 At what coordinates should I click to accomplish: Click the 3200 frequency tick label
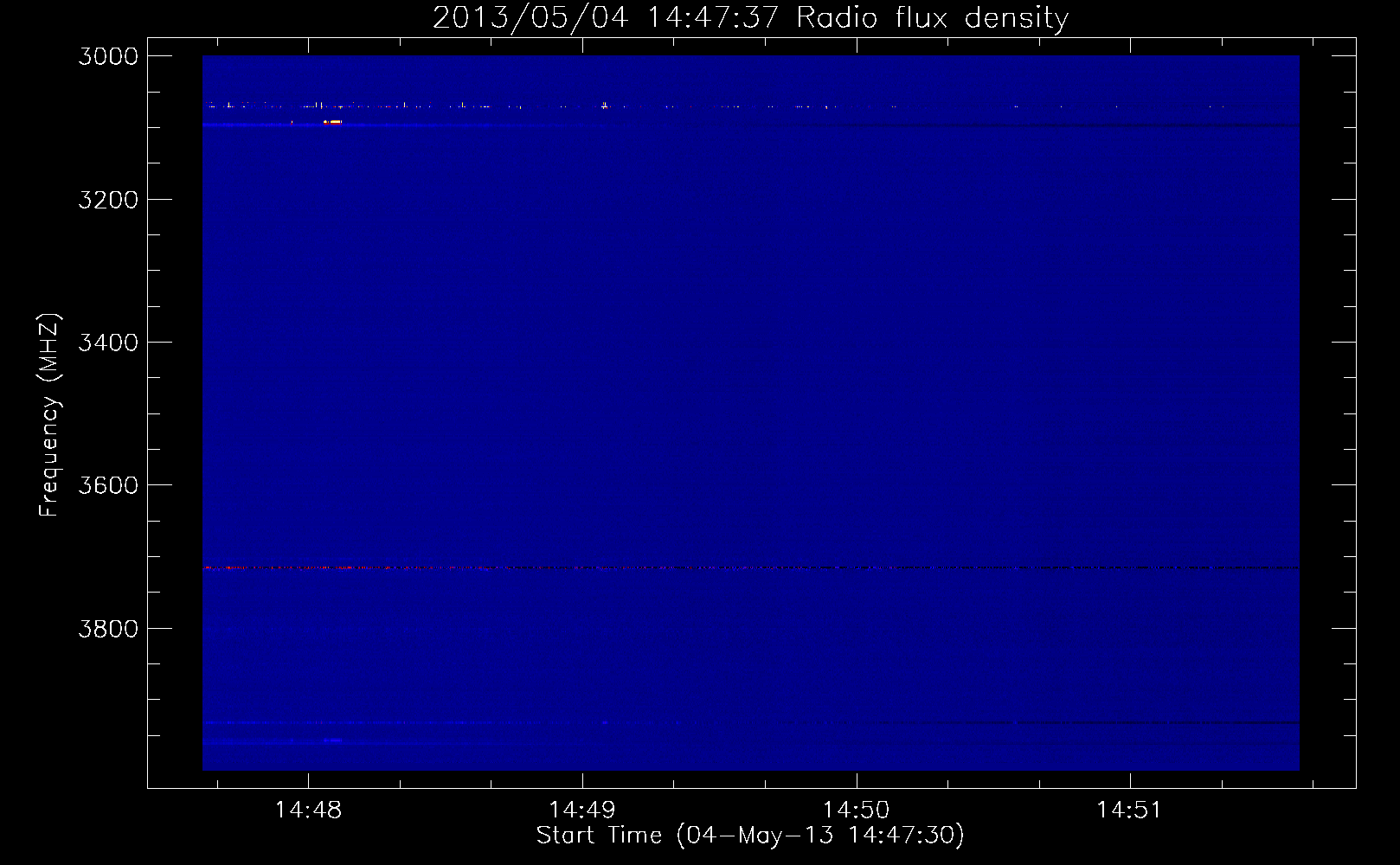108,200
